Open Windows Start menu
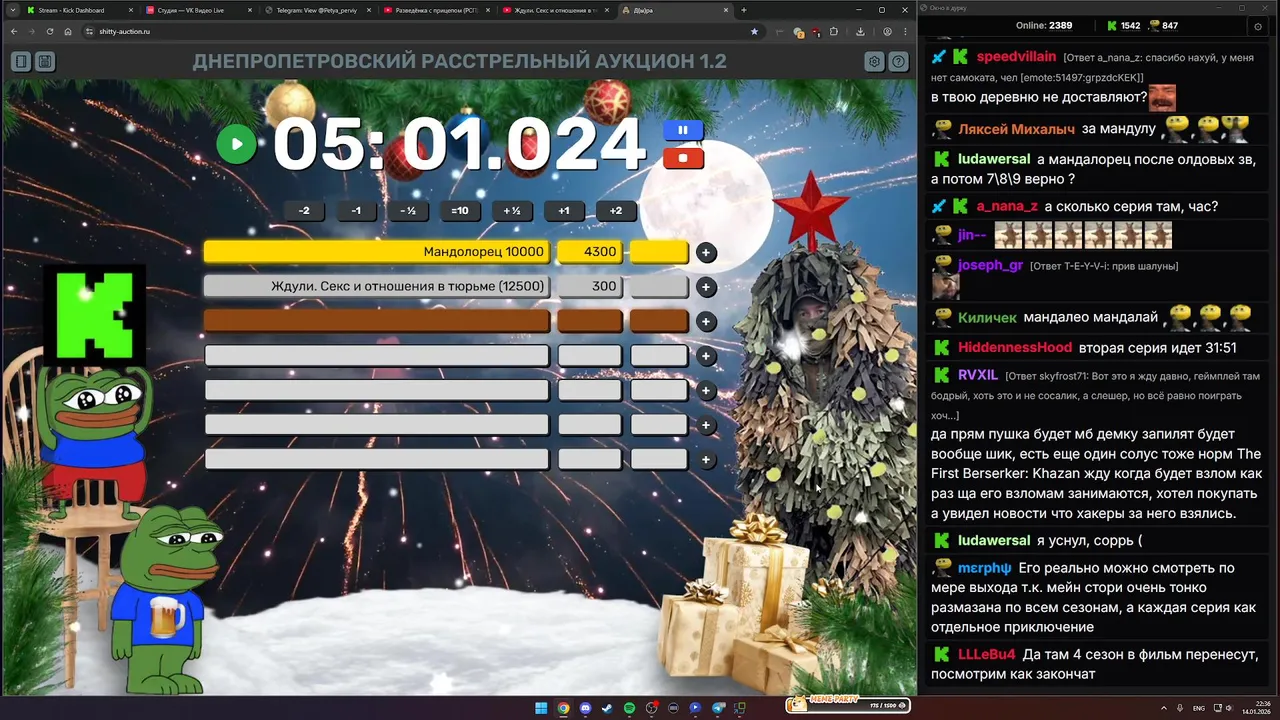1280x720 pixels. pyautogui.click(x=541, y=708)
